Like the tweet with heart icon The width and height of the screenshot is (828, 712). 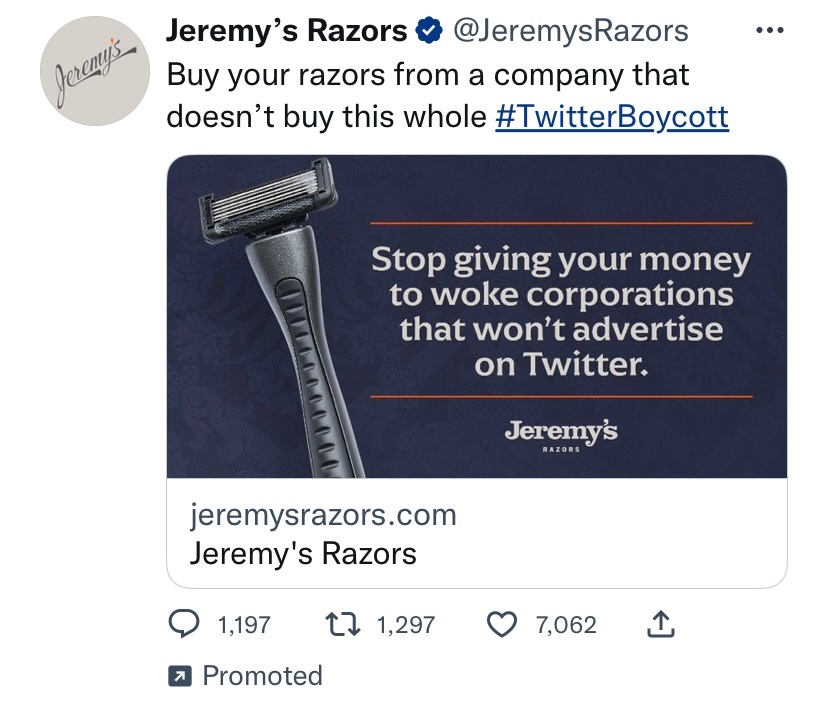pyautogui.click(x=501, y=624)
